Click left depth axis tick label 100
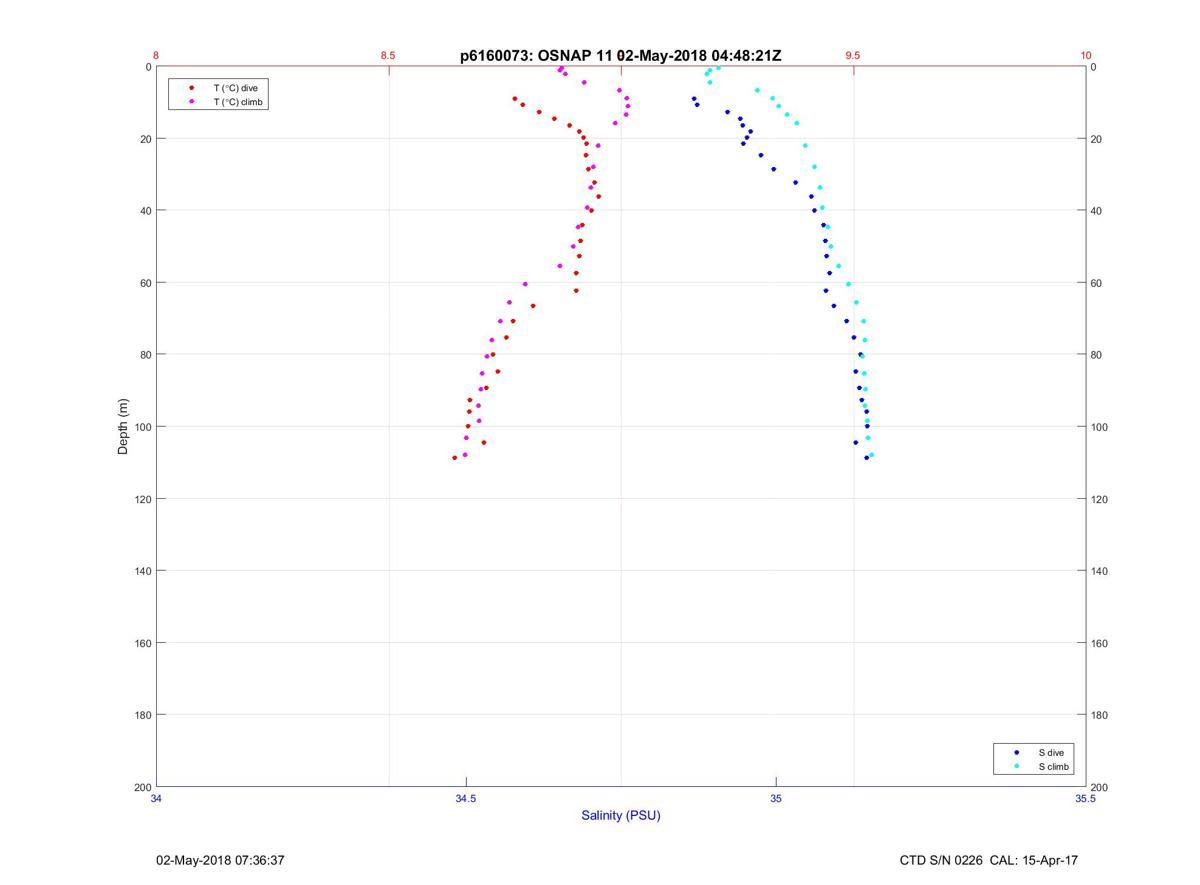 (142, 427)
